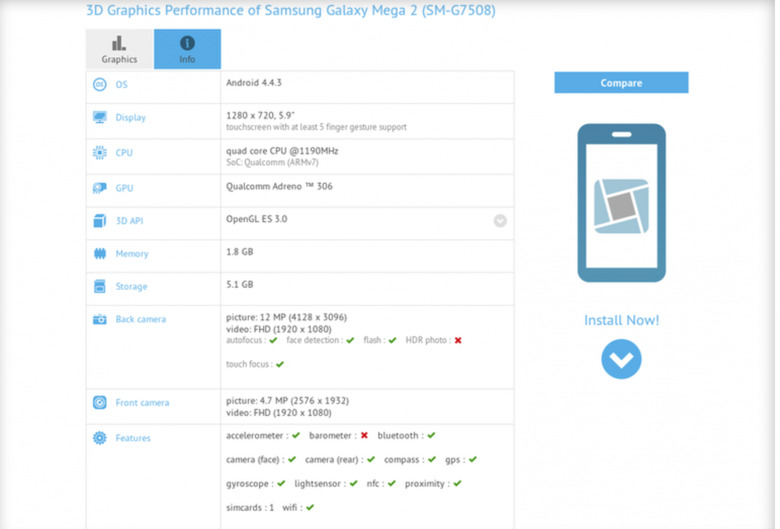780x529 pixels.
Task: Click the GPU card icon
Action: click(x=99, y=188)
